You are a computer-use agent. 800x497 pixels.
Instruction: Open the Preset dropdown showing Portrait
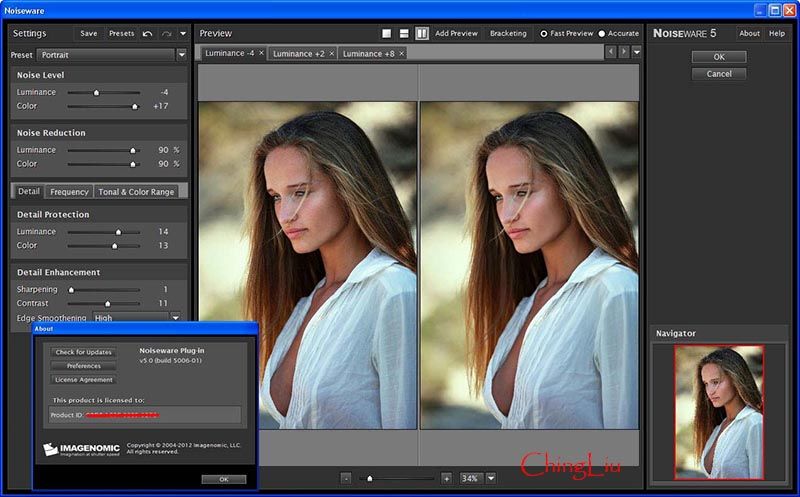[x=181, y=55]
